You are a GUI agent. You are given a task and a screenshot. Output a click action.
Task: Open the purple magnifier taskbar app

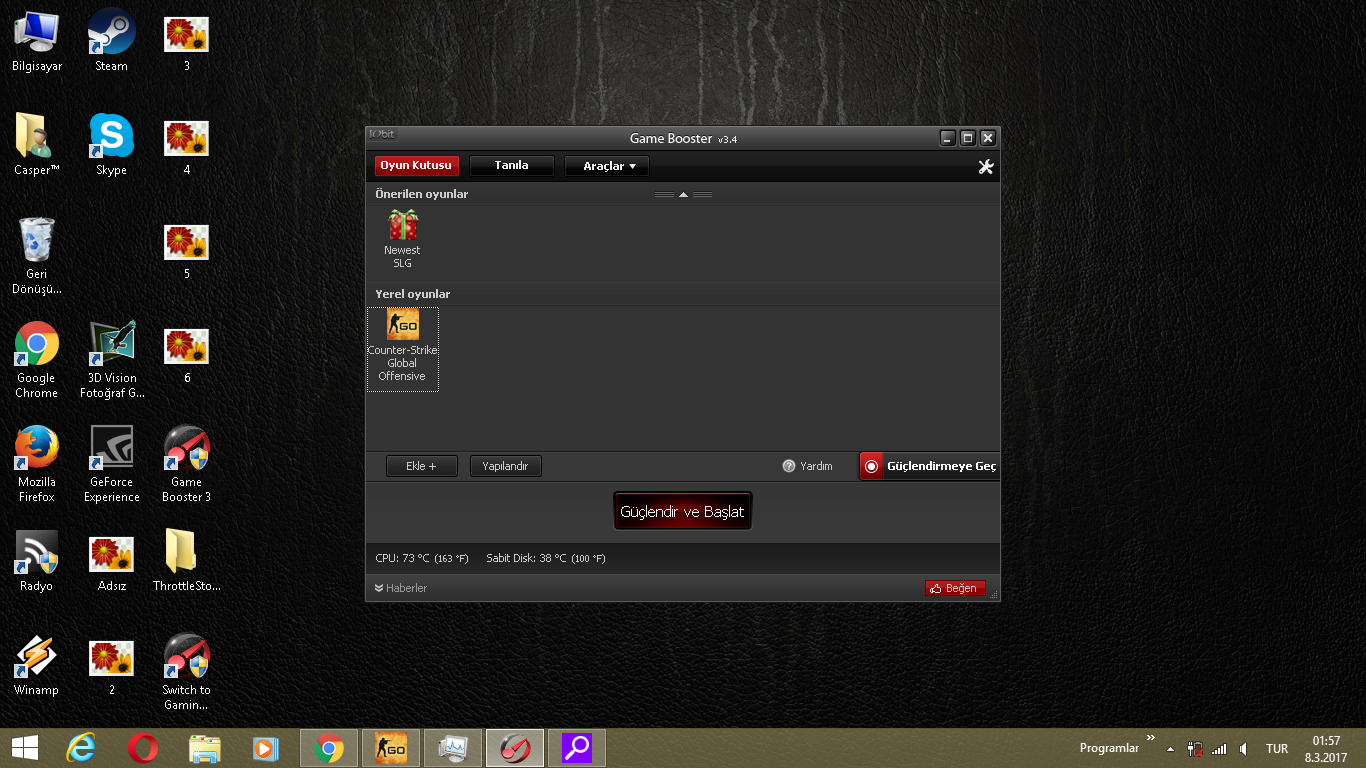(x=577, y=748)
